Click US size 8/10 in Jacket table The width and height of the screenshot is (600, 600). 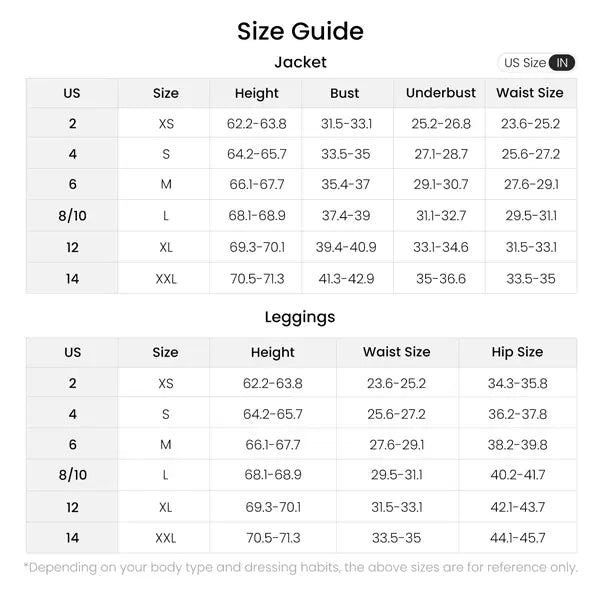(x=73, y=216)
